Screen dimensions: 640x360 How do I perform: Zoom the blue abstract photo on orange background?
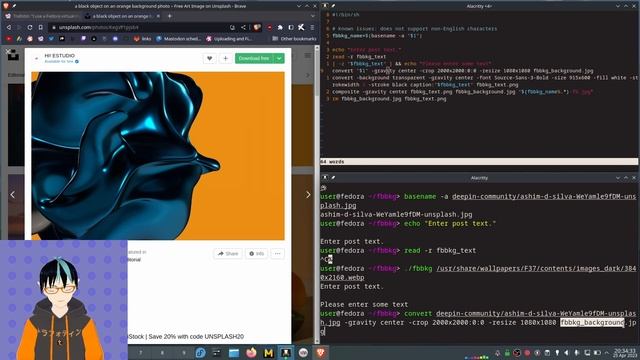pyautogui.click(x=158, y=156)
